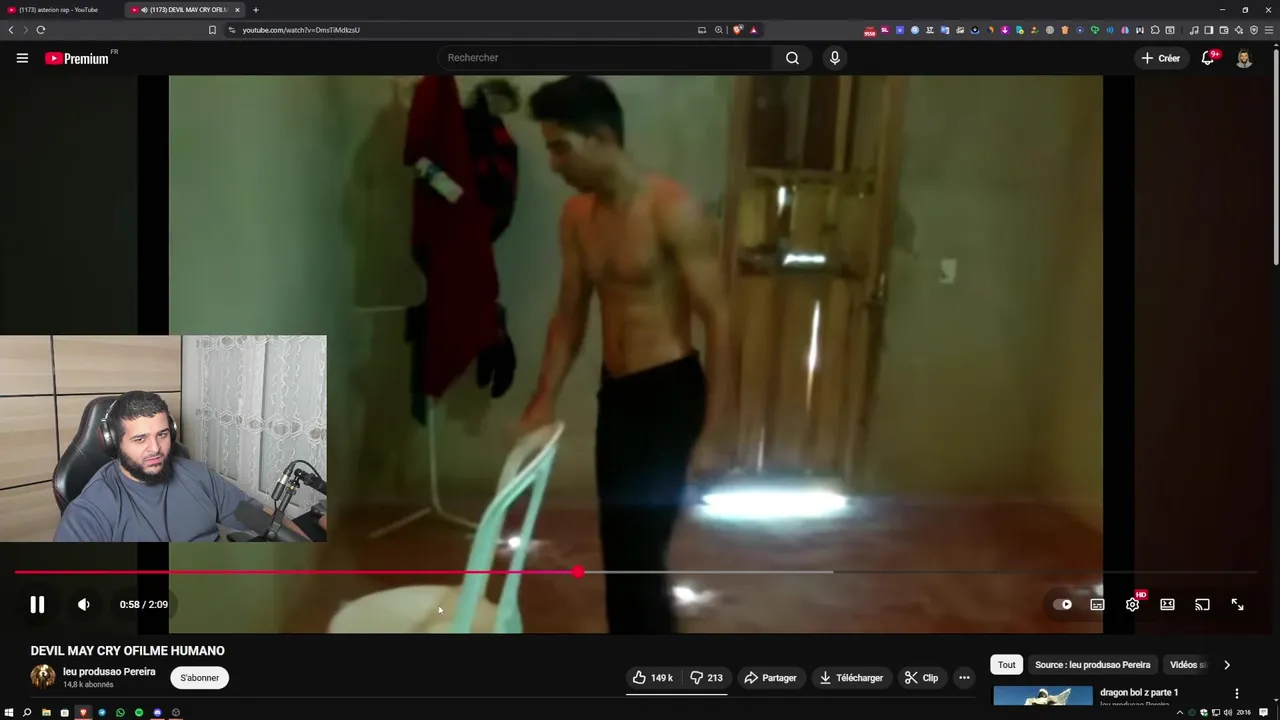Open Spotify from the taskbar

click(139, 712)
